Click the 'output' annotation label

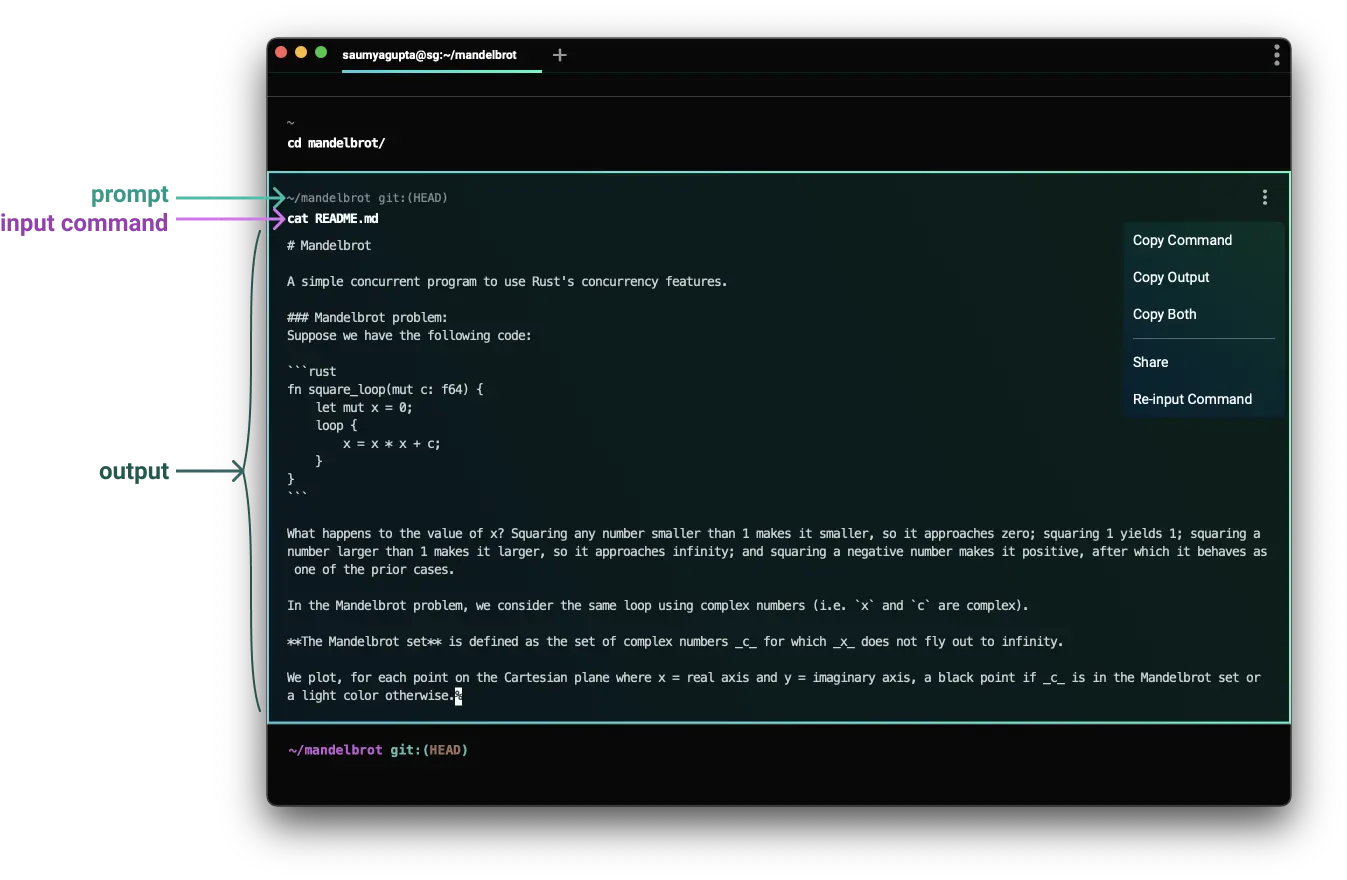(133, 471)
